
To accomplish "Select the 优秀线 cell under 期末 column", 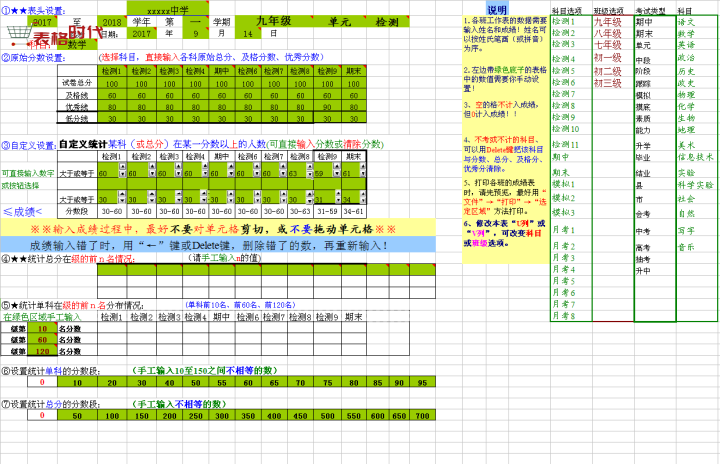I will click(x=353, y=106).
